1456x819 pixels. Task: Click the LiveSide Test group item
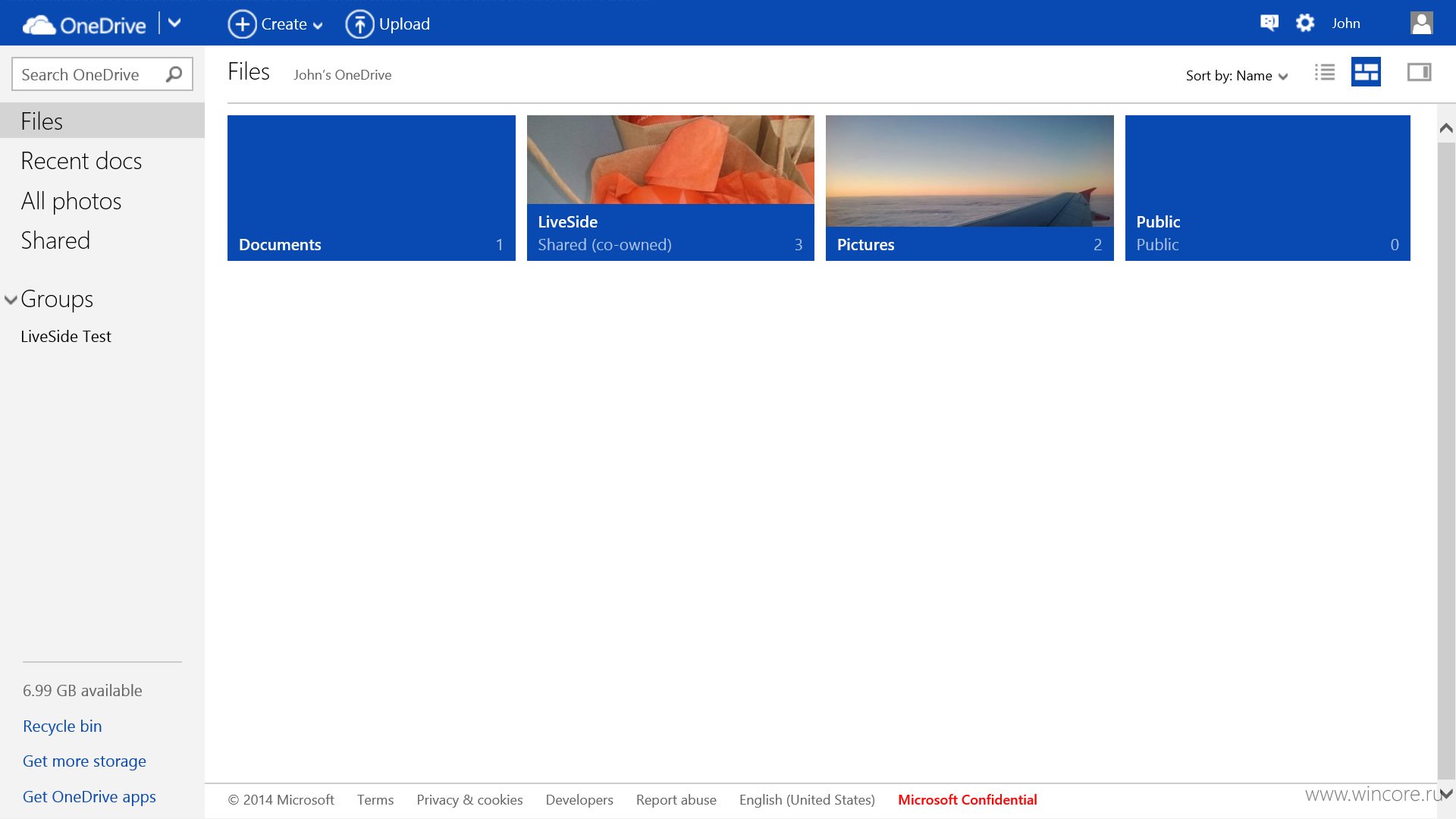(67, 337)
